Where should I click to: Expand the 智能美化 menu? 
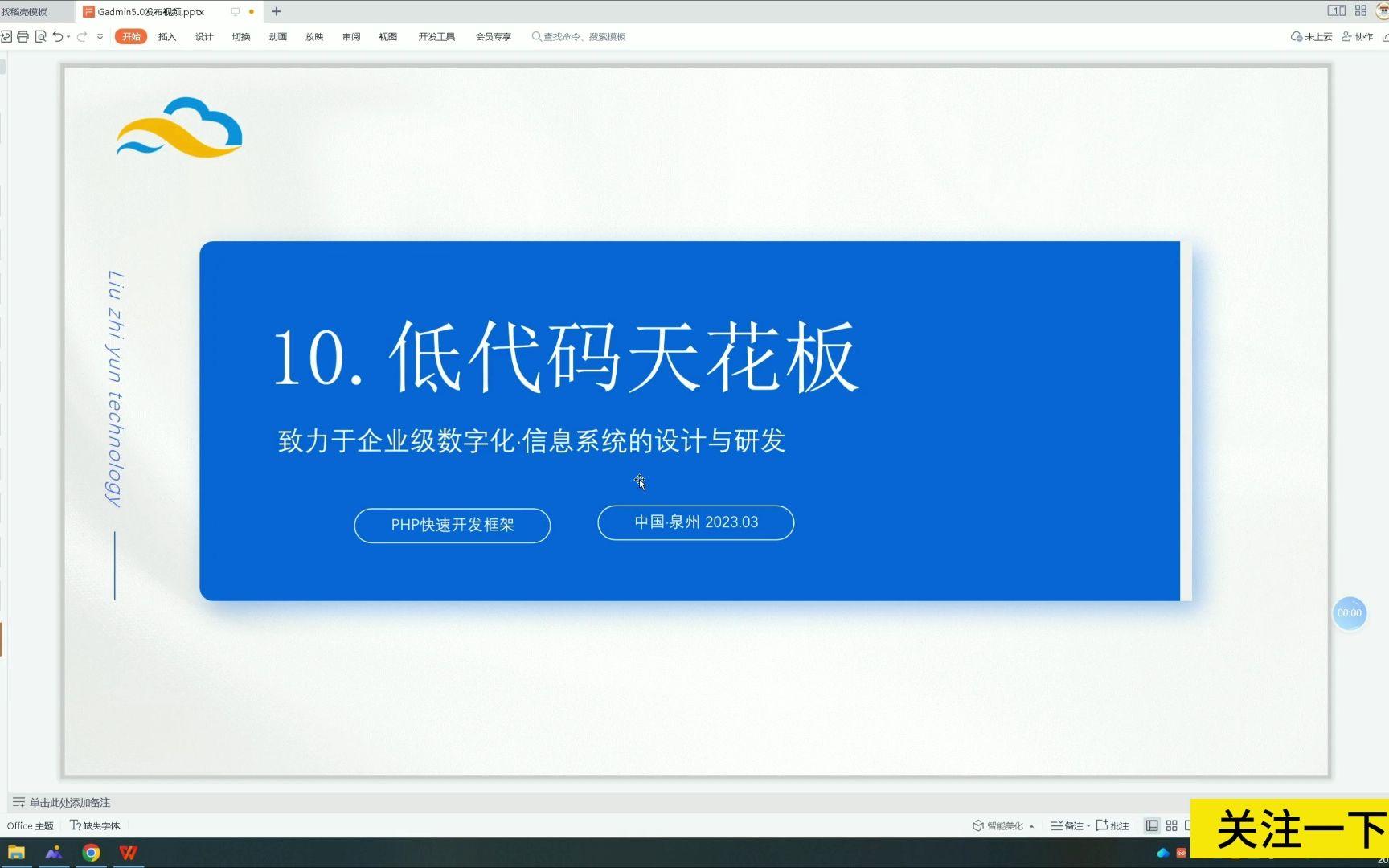1003,825
